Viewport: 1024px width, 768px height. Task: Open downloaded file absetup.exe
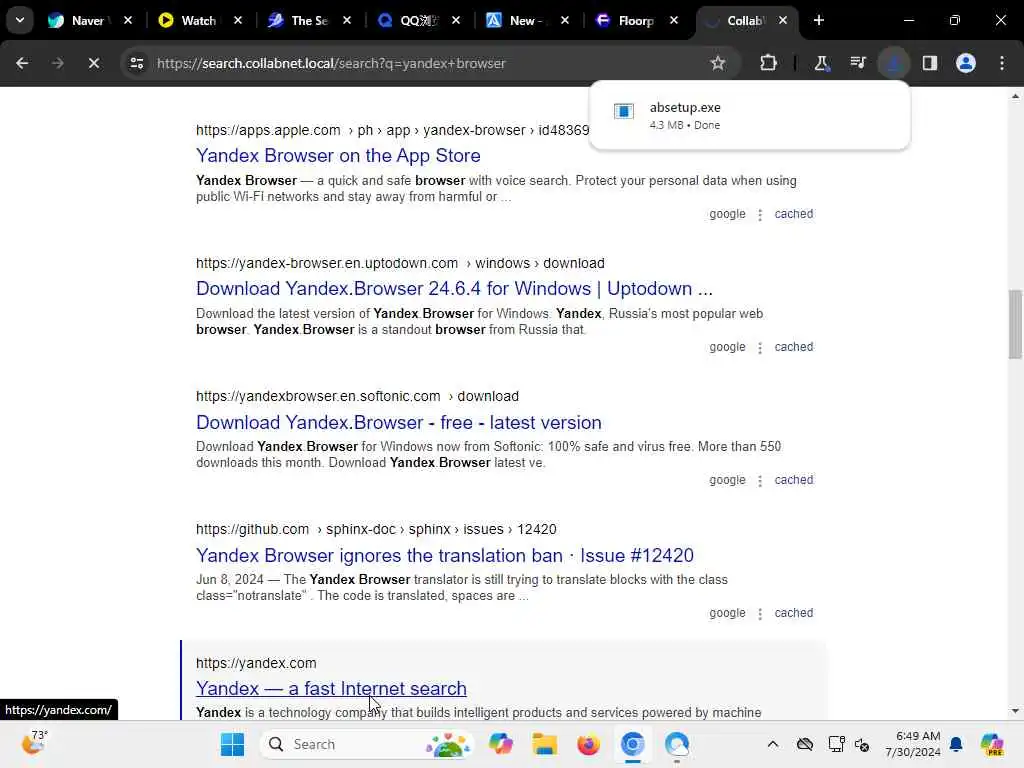coord(749,116)
